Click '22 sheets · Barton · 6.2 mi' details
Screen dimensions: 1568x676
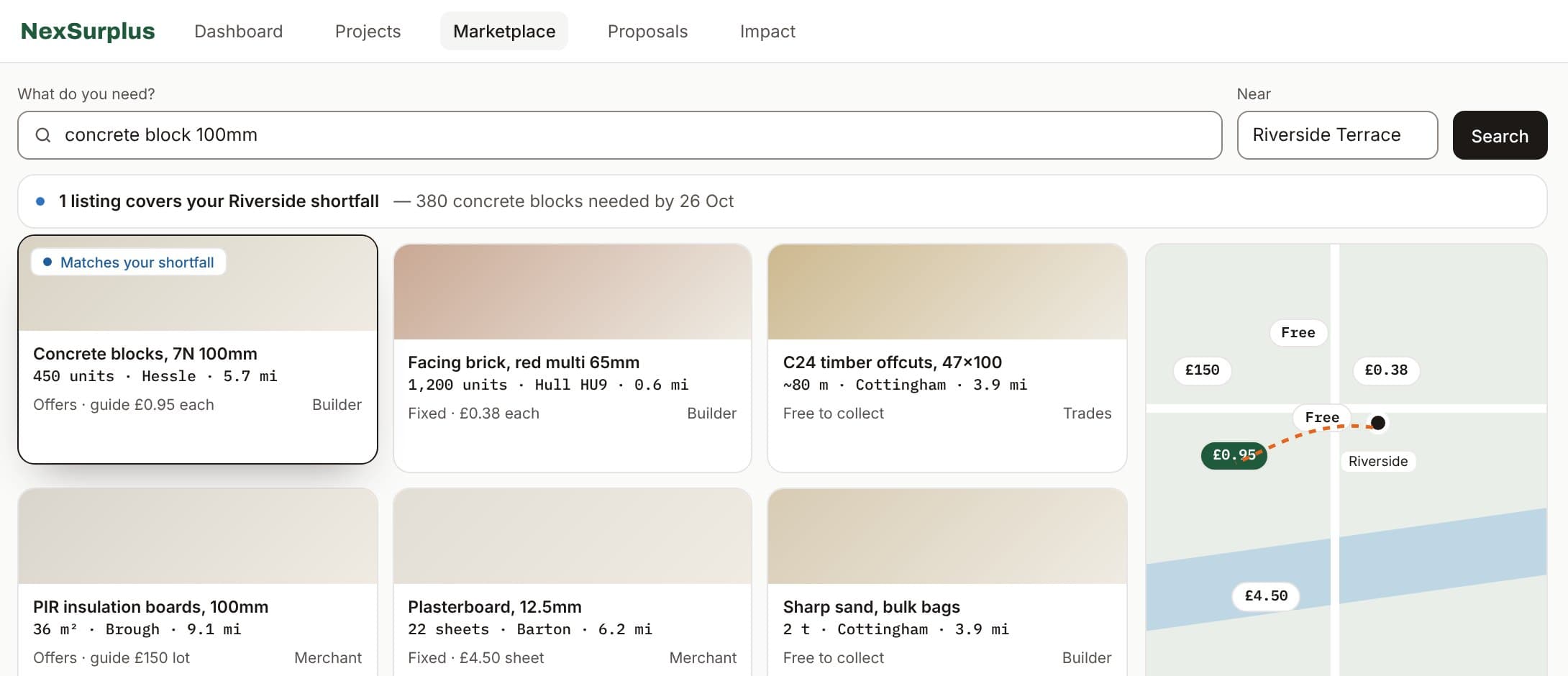point(530,629)
